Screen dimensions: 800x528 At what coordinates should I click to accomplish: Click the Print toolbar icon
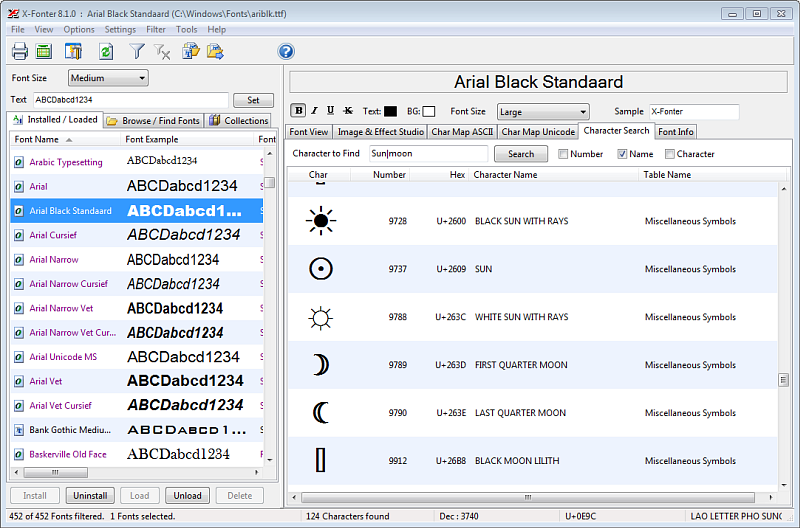[20, 51]
